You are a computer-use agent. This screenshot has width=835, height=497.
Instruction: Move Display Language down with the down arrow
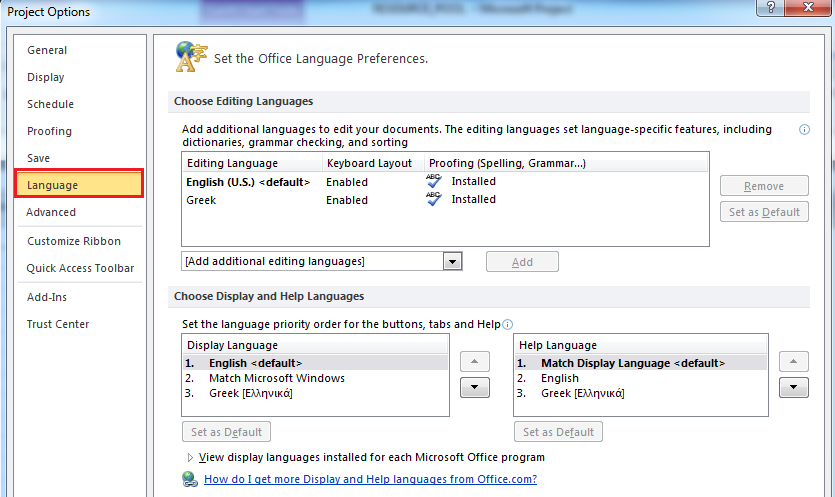(x=474, y=387)
